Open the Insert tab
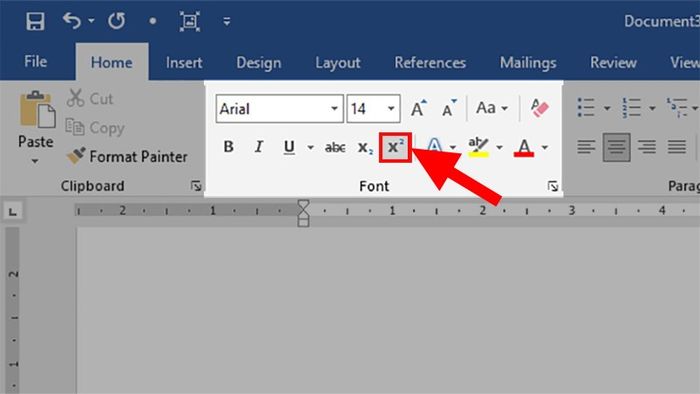 pos(184,62)
